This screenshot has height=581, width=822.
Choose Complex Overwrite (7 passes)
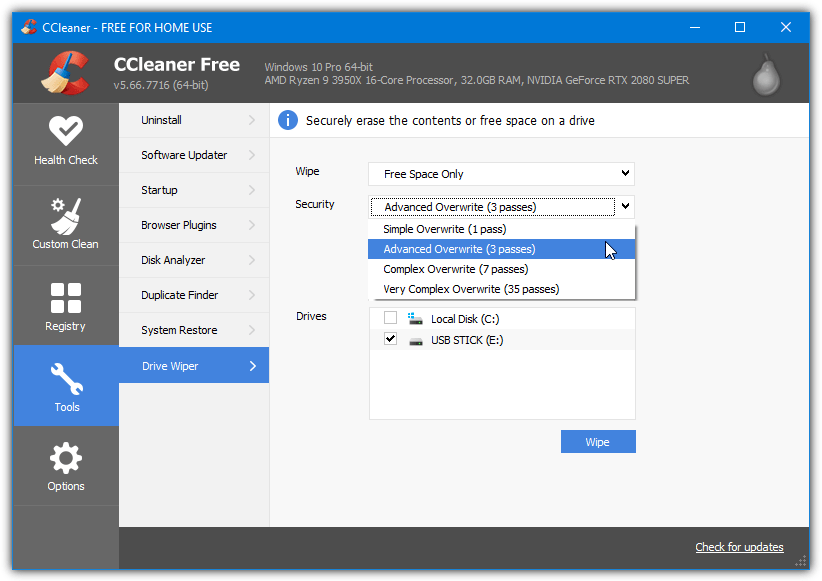501,269
